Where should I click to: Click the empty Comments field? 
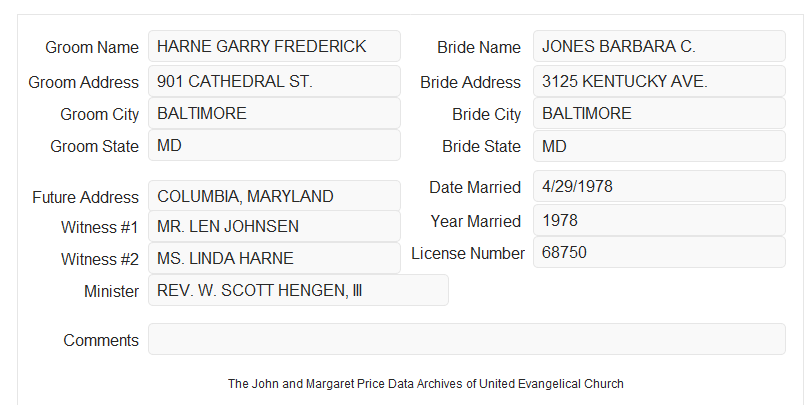coord(467,339)
